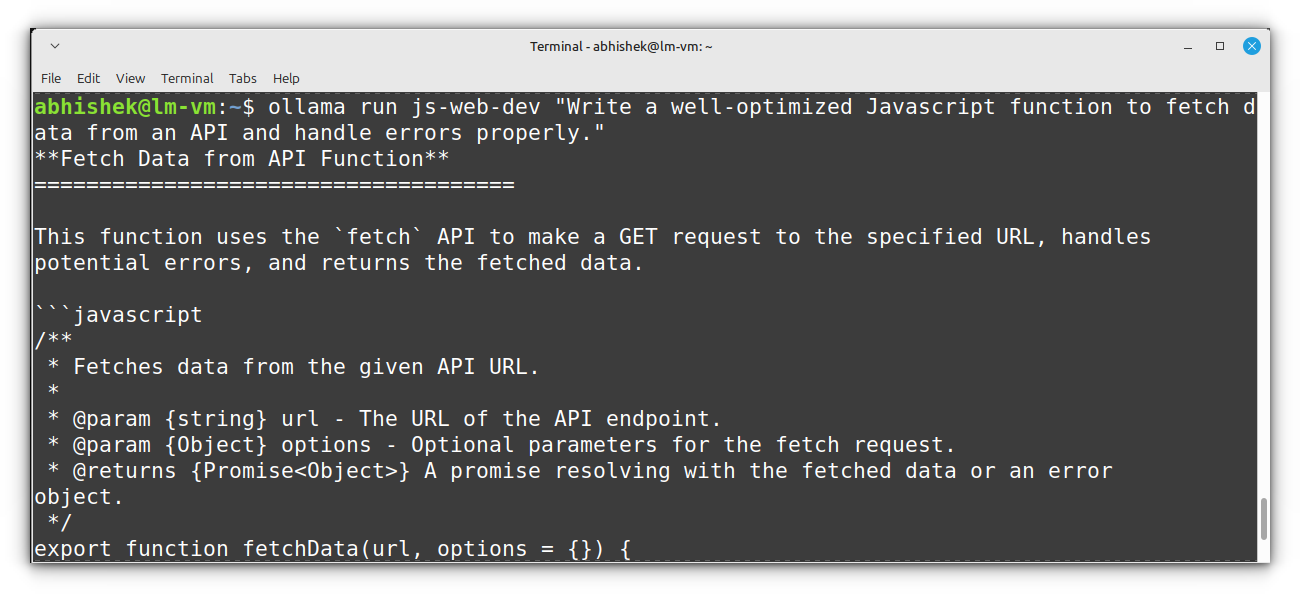
Task: Click the vertical scrollbar thumb
Action: (x=1264, y=519)
